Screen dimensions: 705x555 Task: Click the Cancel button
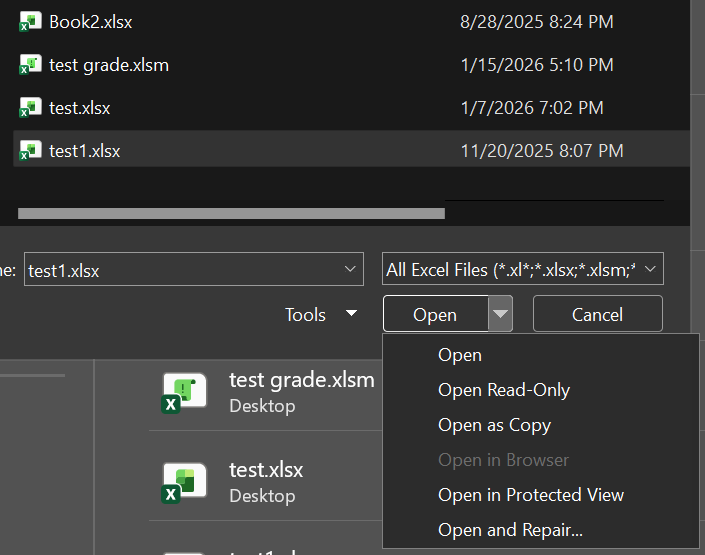(x=598, y=313)
